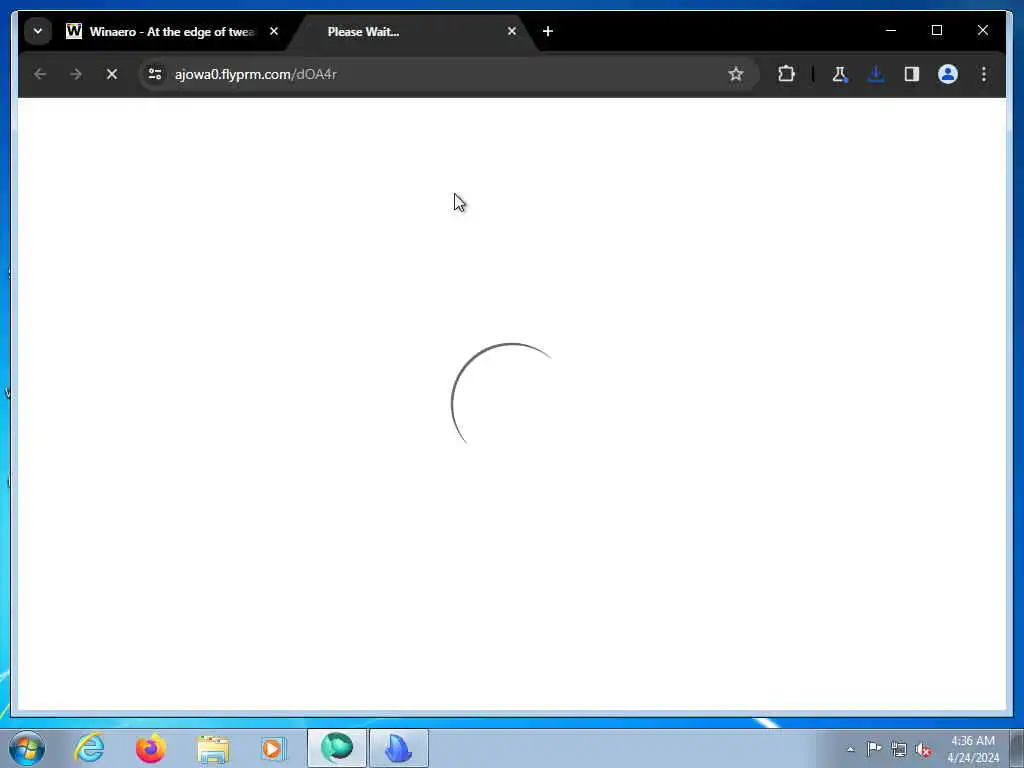Screen dimensions: 1024x768
Task: Open the profile avatar menu
Action: (x=948, y=74)
